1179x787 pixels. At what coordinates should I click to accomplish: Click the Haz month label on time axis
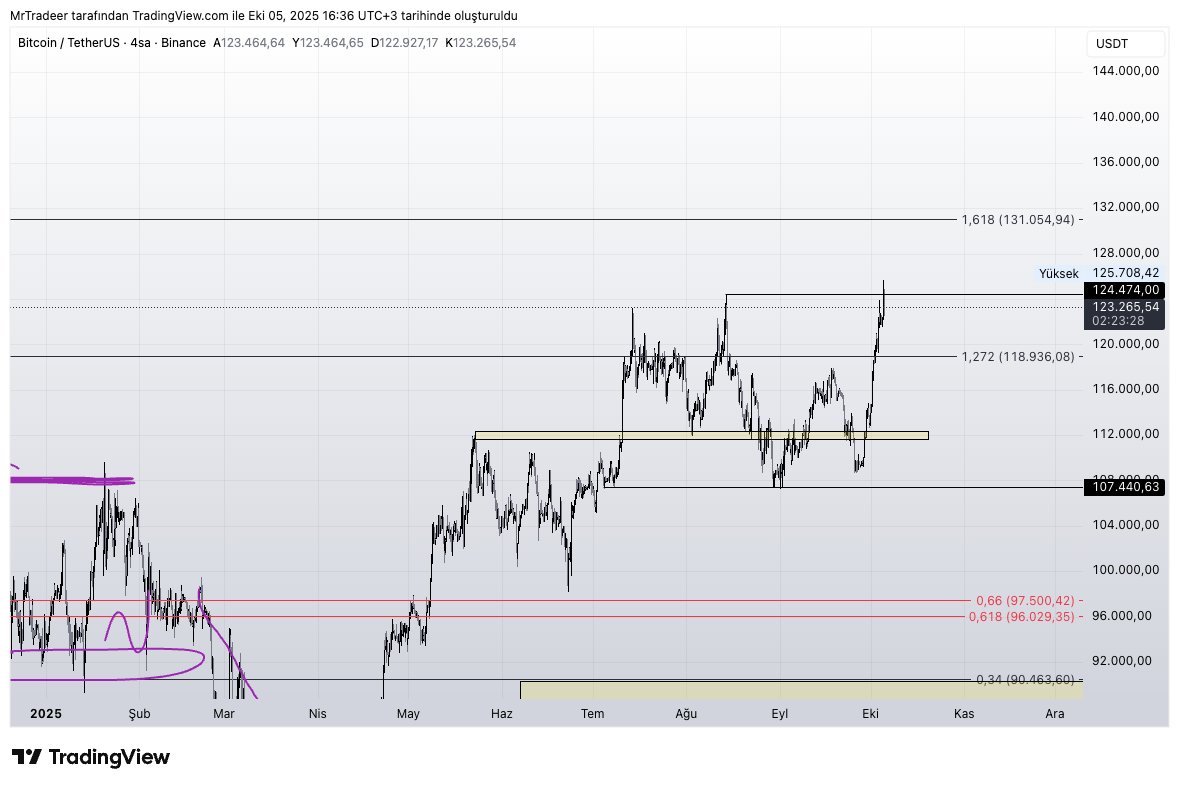(x=502, y=713)
